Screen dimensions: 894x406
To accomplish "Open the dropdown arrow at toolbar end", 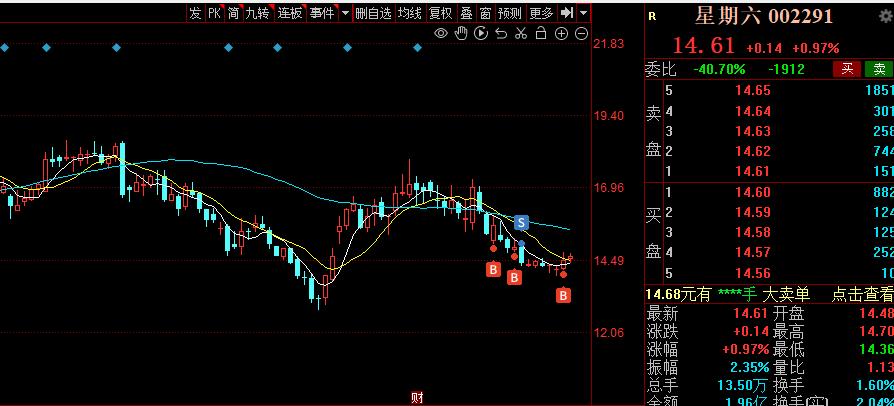I will pos(583,13).
